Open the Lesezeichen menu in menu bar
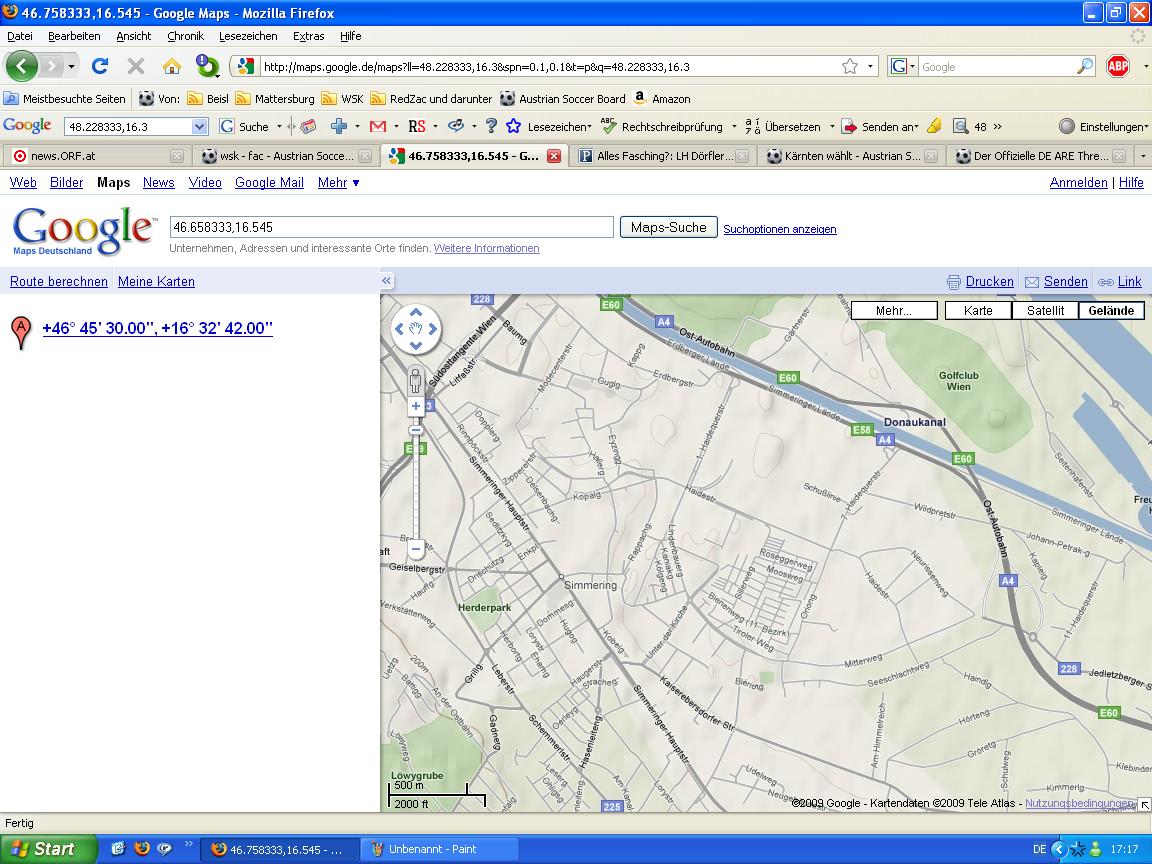 coord(248,36)
